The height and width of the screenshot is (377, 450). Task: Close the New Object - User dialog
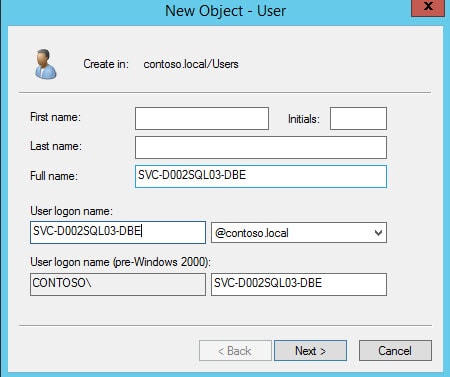tap(428, 7)
